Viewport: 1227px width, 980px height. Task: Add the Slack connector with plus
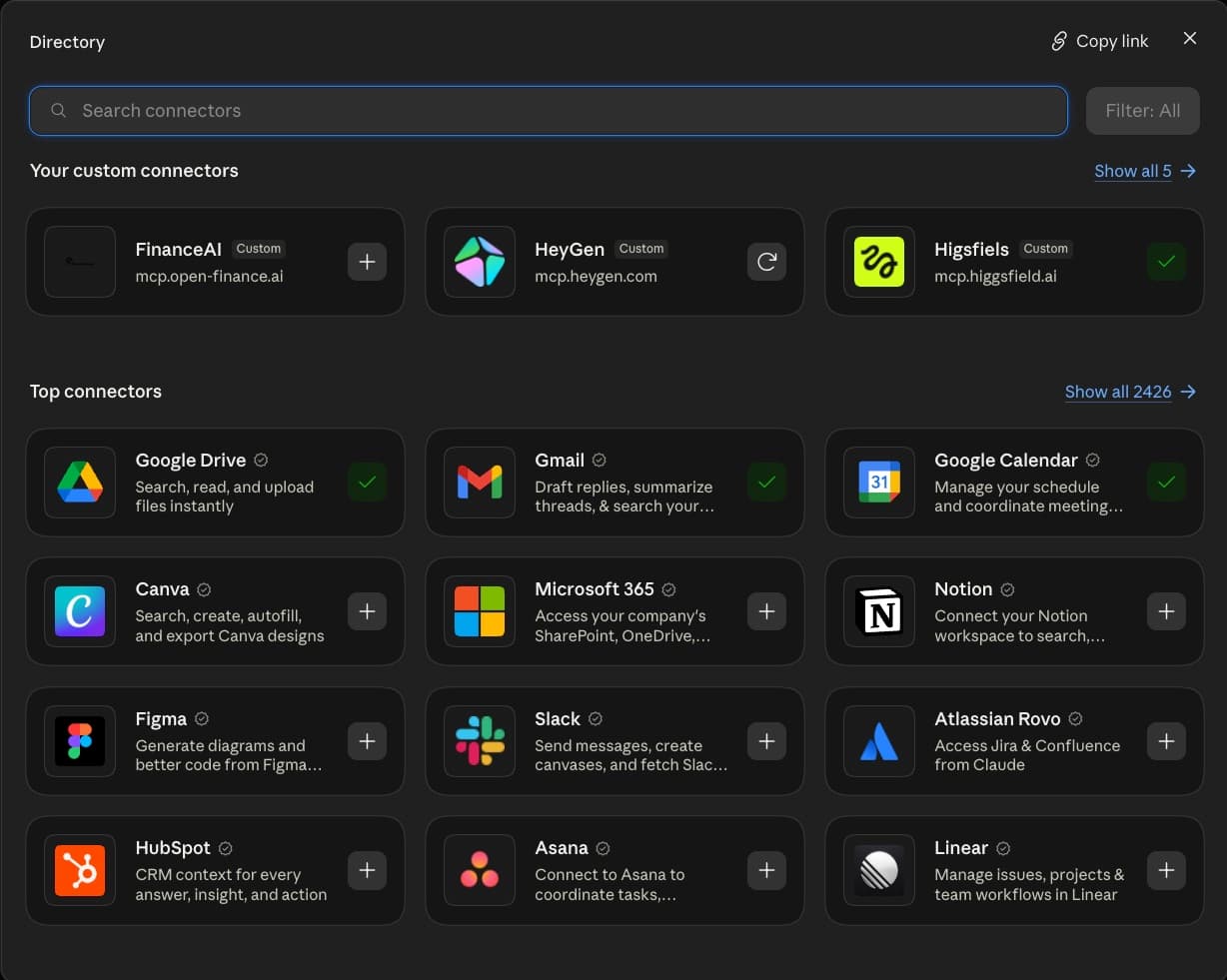tap(766, 741)
